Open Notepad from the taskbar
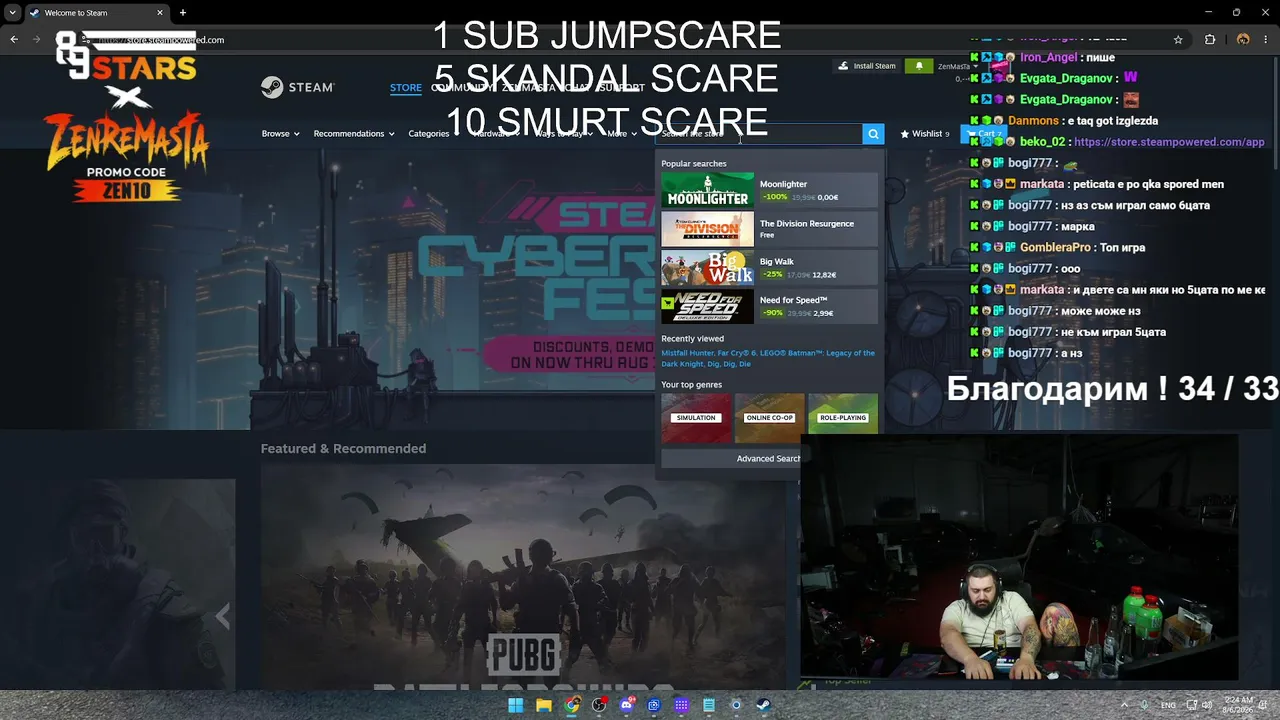Viewport: 1280px width, 720px height. click(709, 705)
